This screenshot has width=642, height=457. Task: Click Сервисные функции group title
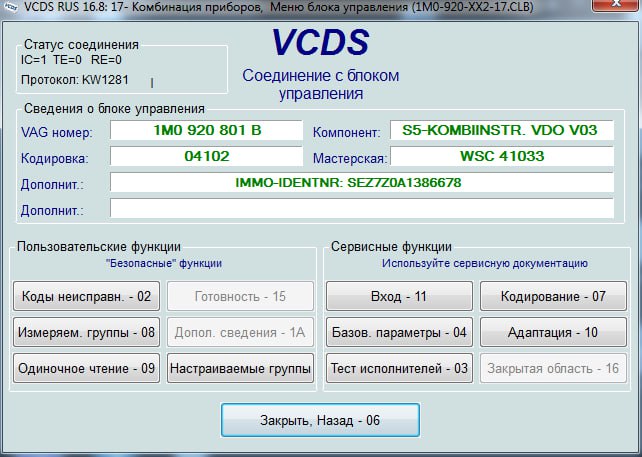coord(391,247)
